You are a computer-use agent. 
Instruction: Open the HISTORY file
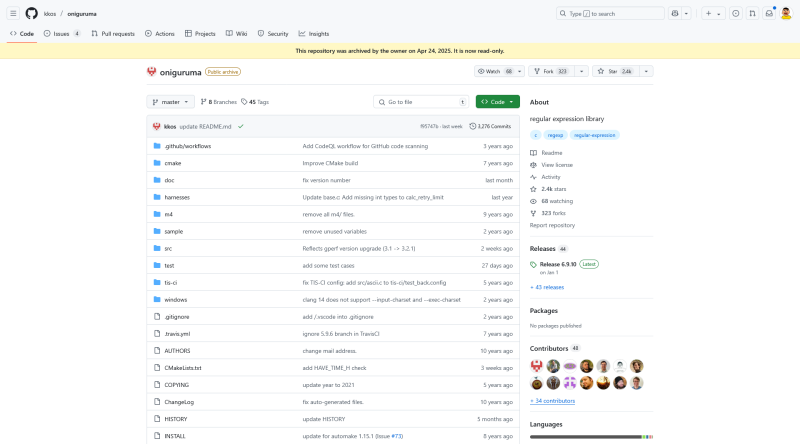coord(176,419)
